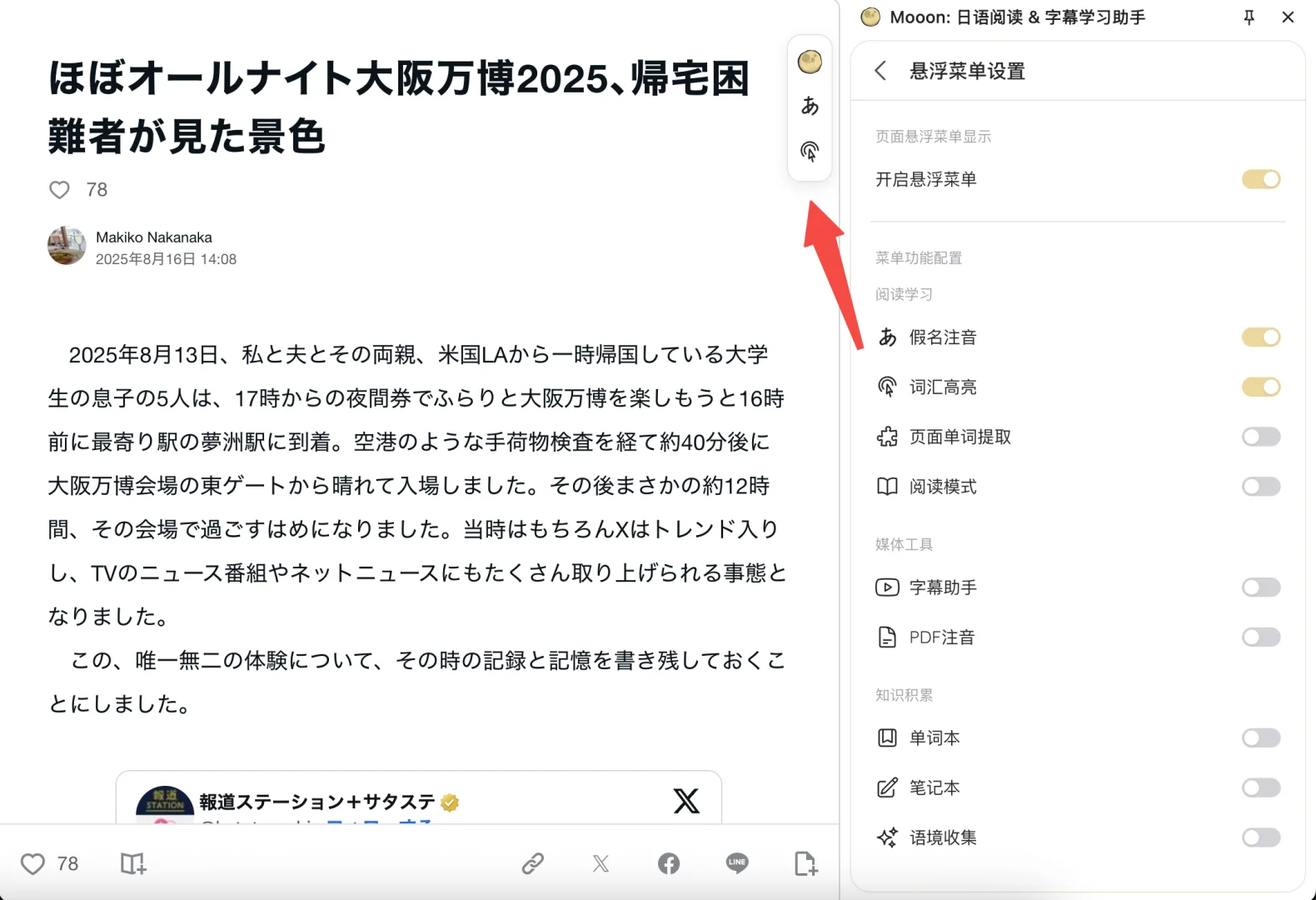Image resolution: width=1316 pixels, height=900 pixels.
Task: Click the puzzle icon beside 页面单词提取
Action: pos(888,437)
